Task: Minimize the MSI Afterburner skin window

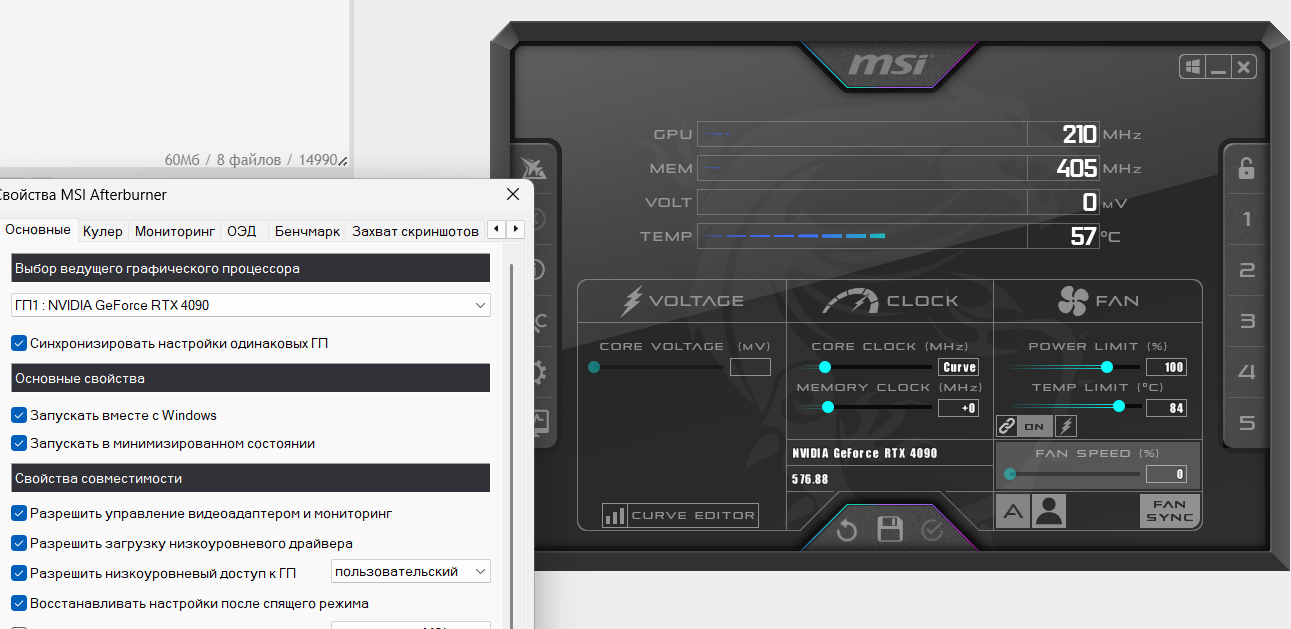Action: coord(1218,67)
